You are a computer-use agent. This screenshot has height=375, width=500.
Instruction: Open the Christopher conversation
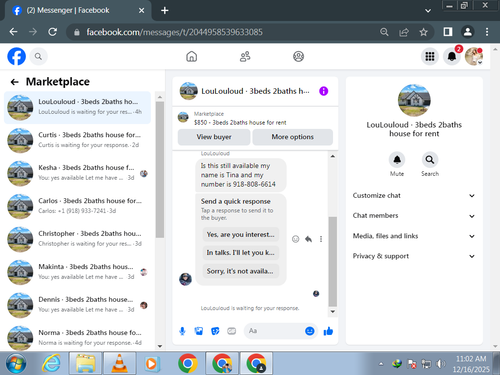[77, 239]
